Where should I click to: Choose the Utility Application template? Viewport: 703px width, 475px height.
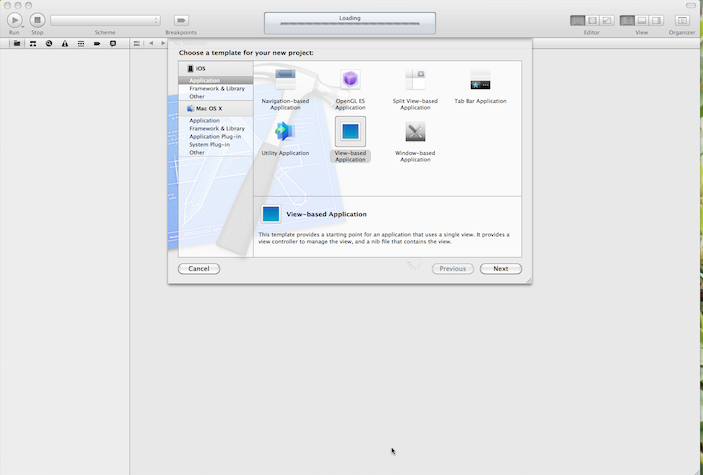coord(285,138)
